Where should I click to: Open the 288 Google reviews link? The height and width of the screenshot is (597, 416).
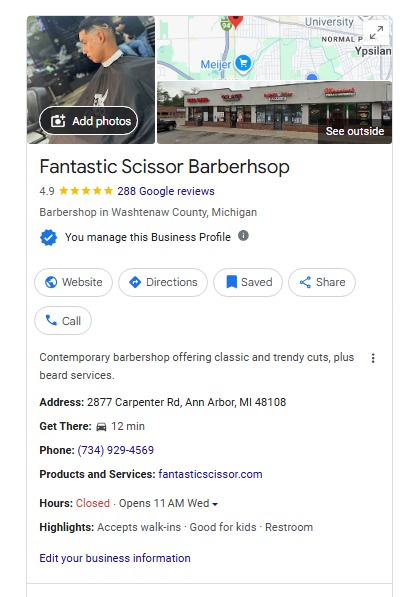point(166,191)
